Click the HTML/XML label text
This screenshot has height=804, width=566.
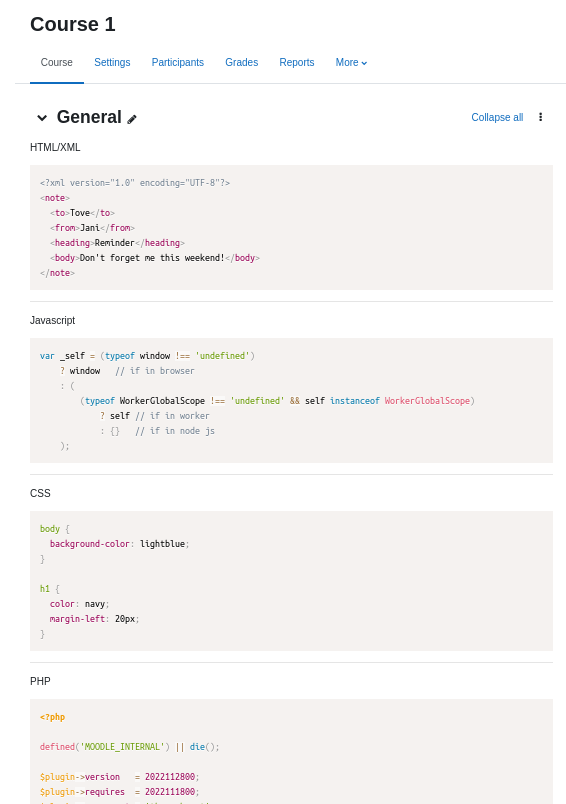pos(55,148)
